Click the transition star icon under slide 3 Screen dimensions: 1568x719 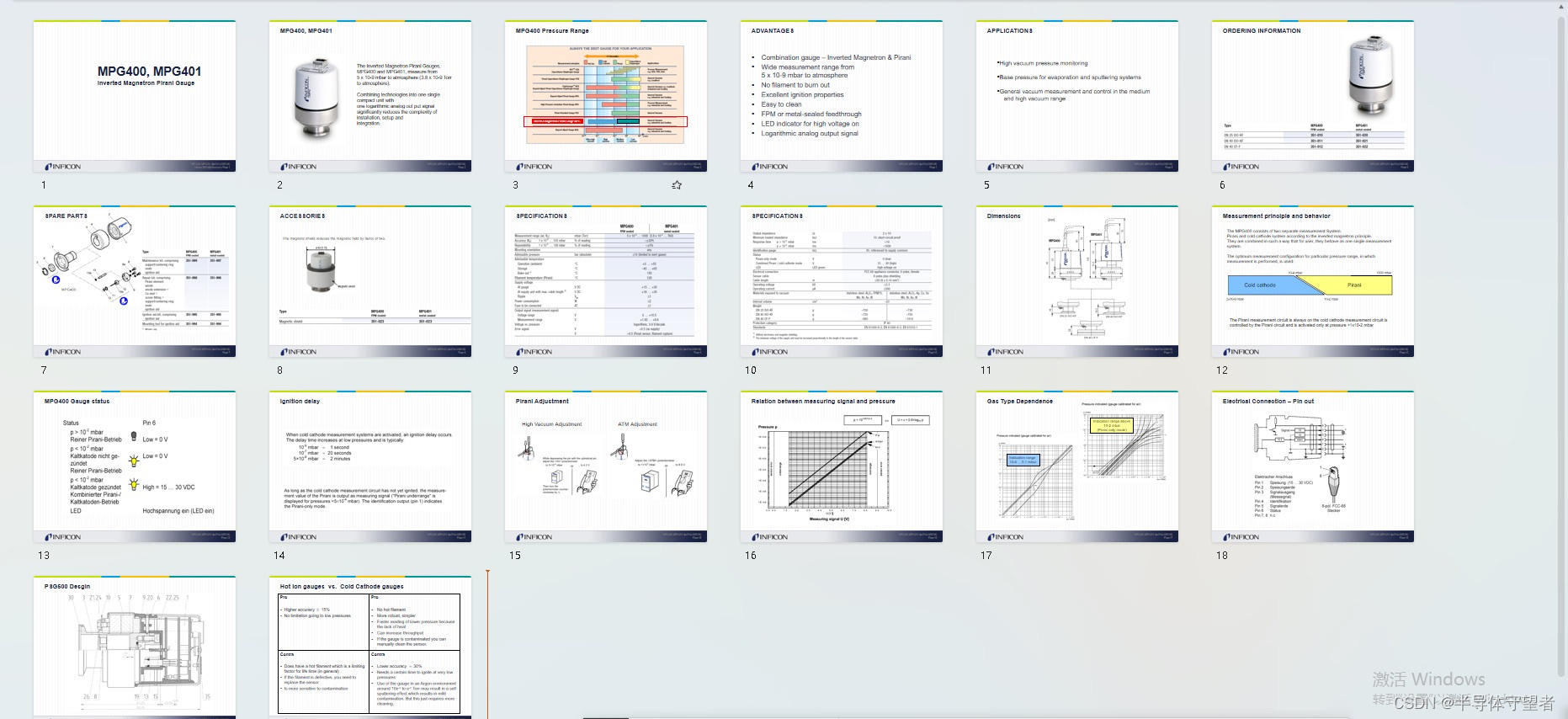tap(677, 185)
